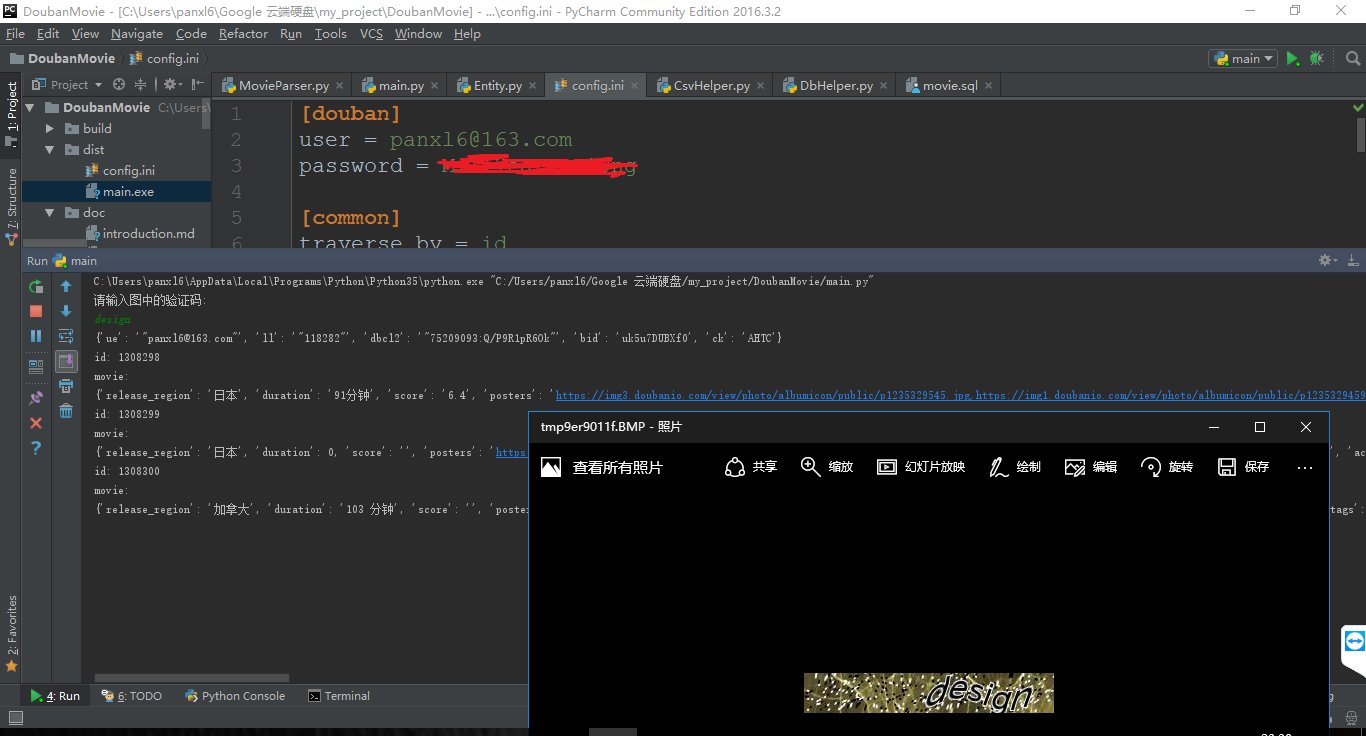Stop the running main process
1366x736 pixels.
pos(36,311)
